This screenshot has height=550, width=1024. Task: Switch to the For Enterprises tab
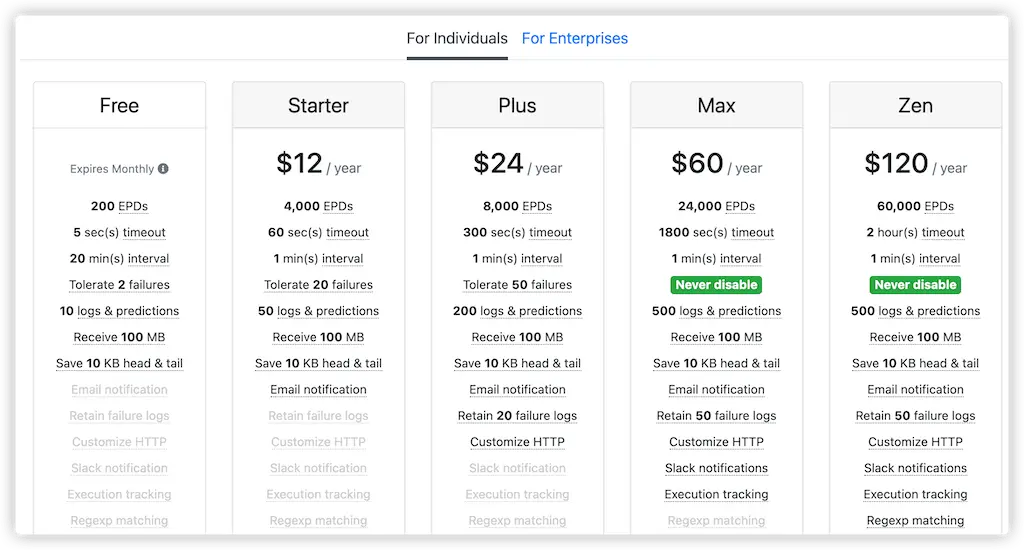tap(575, 39)
